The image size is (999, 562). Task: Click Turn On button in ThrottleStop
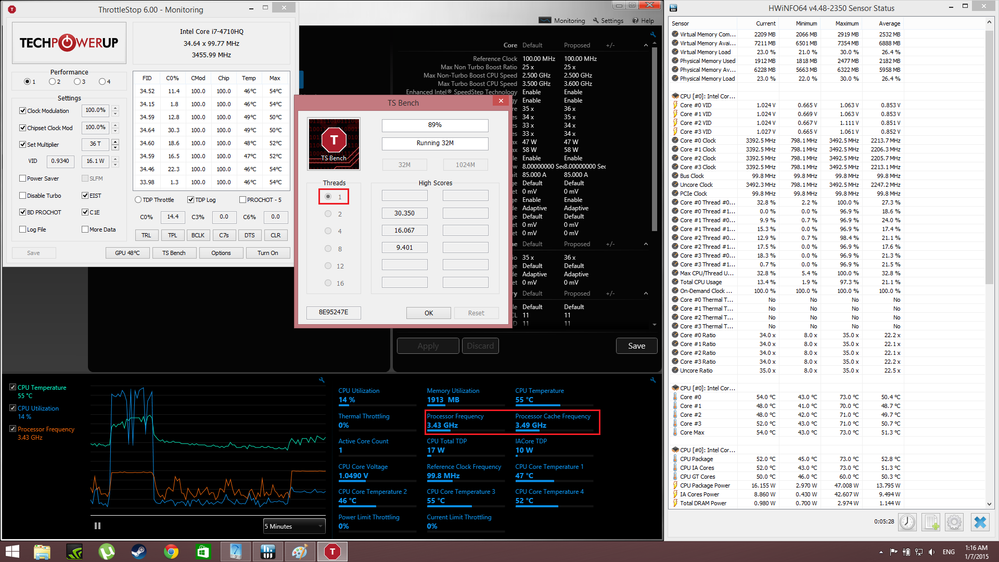point(268,253)
